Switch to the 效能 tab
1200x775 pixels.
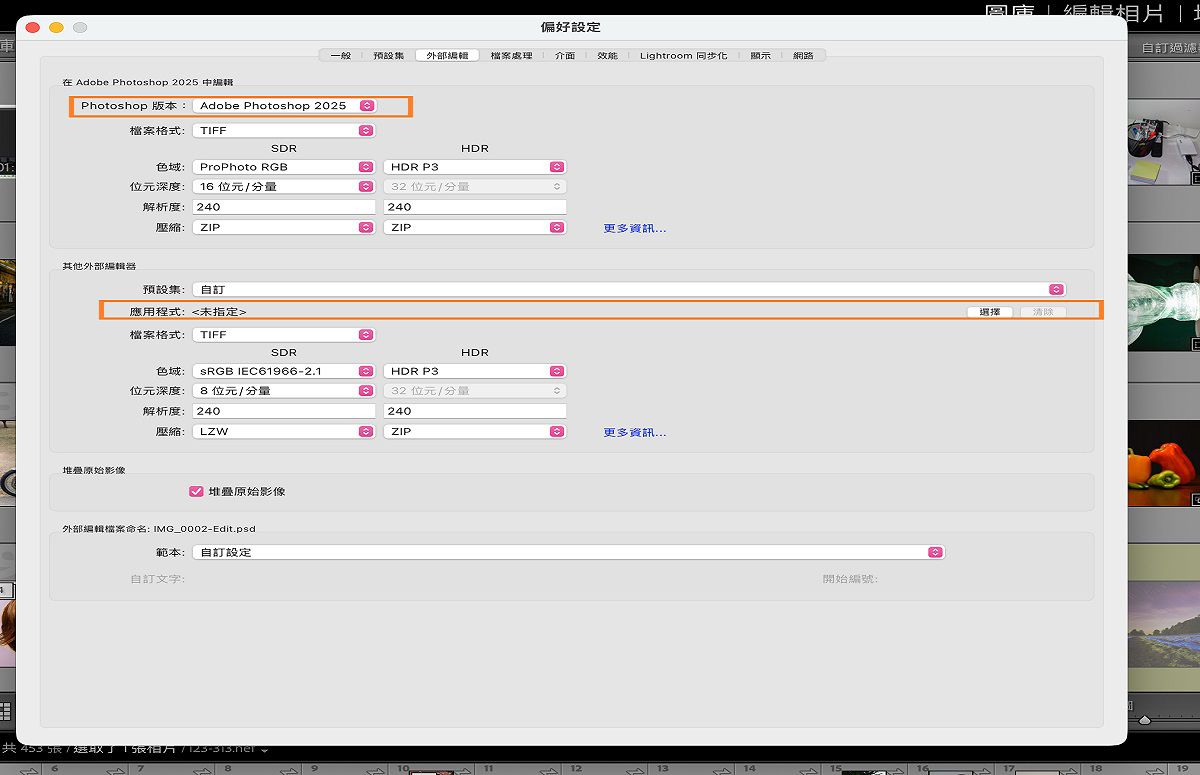(x=607, y=55)
